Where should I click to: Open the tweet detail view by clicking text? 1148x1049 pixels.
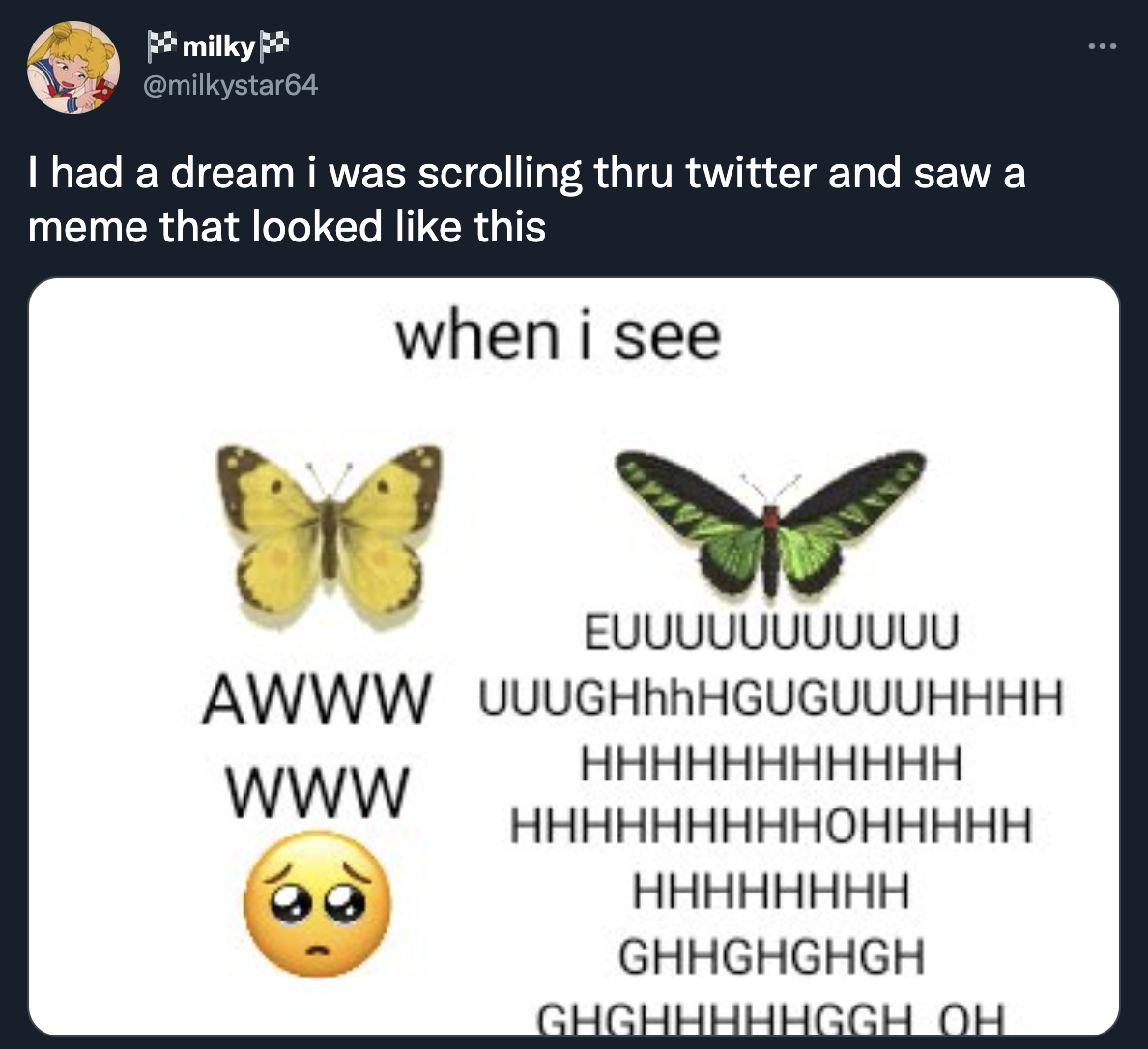527,198
